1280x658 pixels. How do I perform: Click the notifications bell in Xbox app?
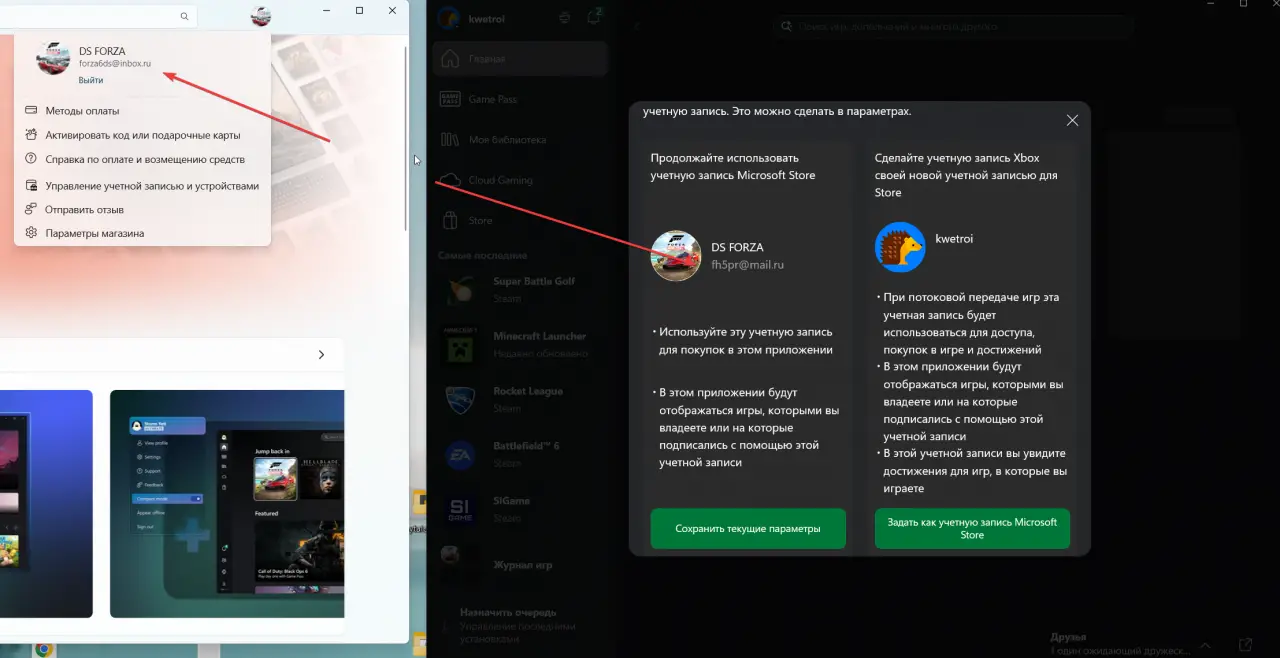(596, 17)
